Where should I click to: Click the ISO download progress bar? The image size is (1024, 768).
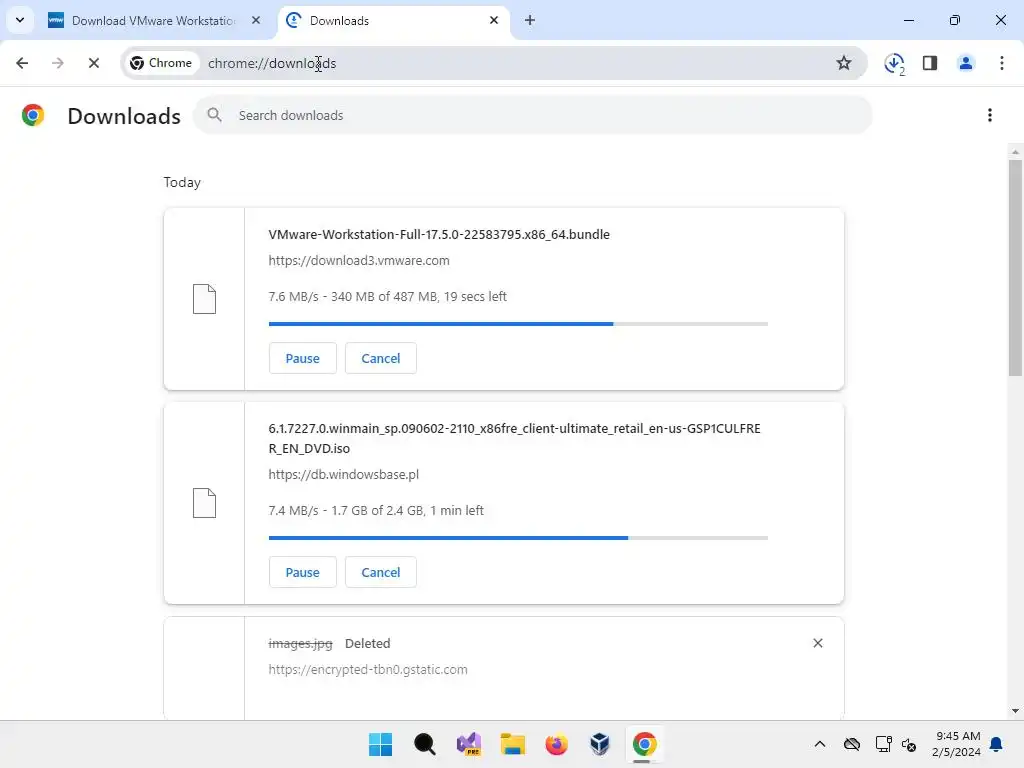coord(518,538)
